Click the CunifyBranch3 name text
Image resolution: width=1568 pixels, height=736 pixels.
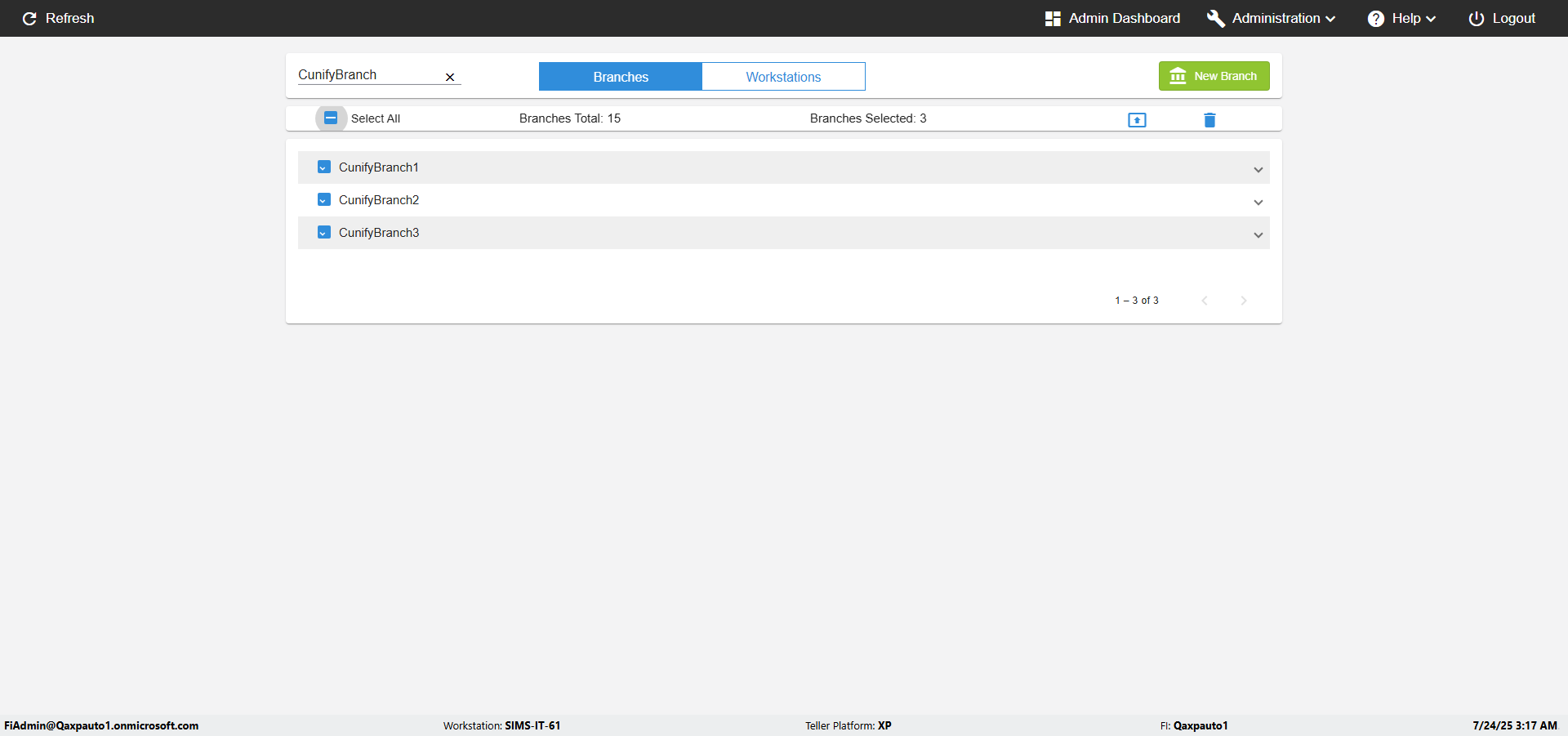(x=379, y=233)
